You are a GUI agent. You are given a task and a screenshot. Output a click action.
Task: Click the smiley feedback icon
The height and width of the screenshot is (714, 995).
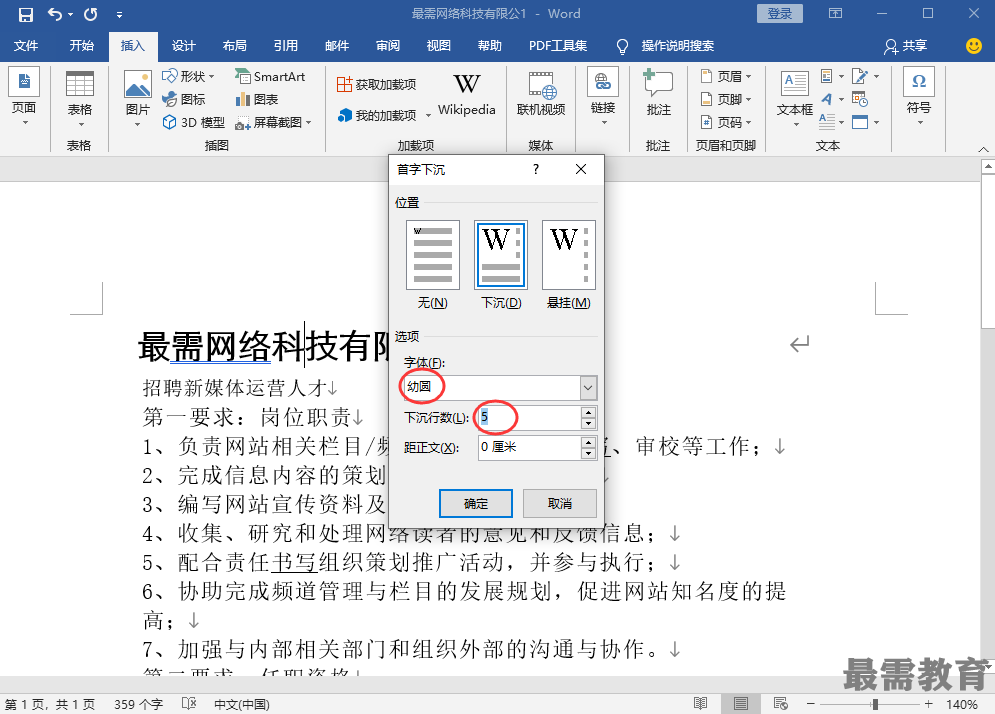(973, 46)
